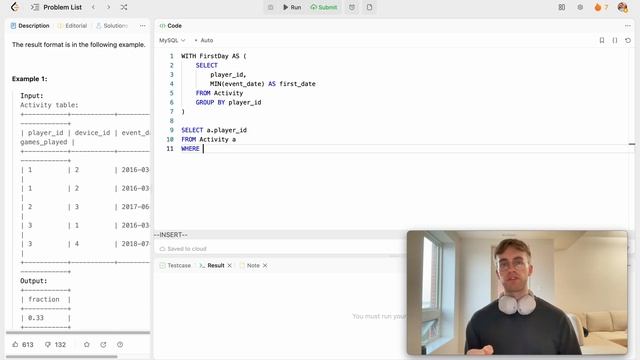
Task: Click the LeetCode logo icon
Action: pos(15,7)
